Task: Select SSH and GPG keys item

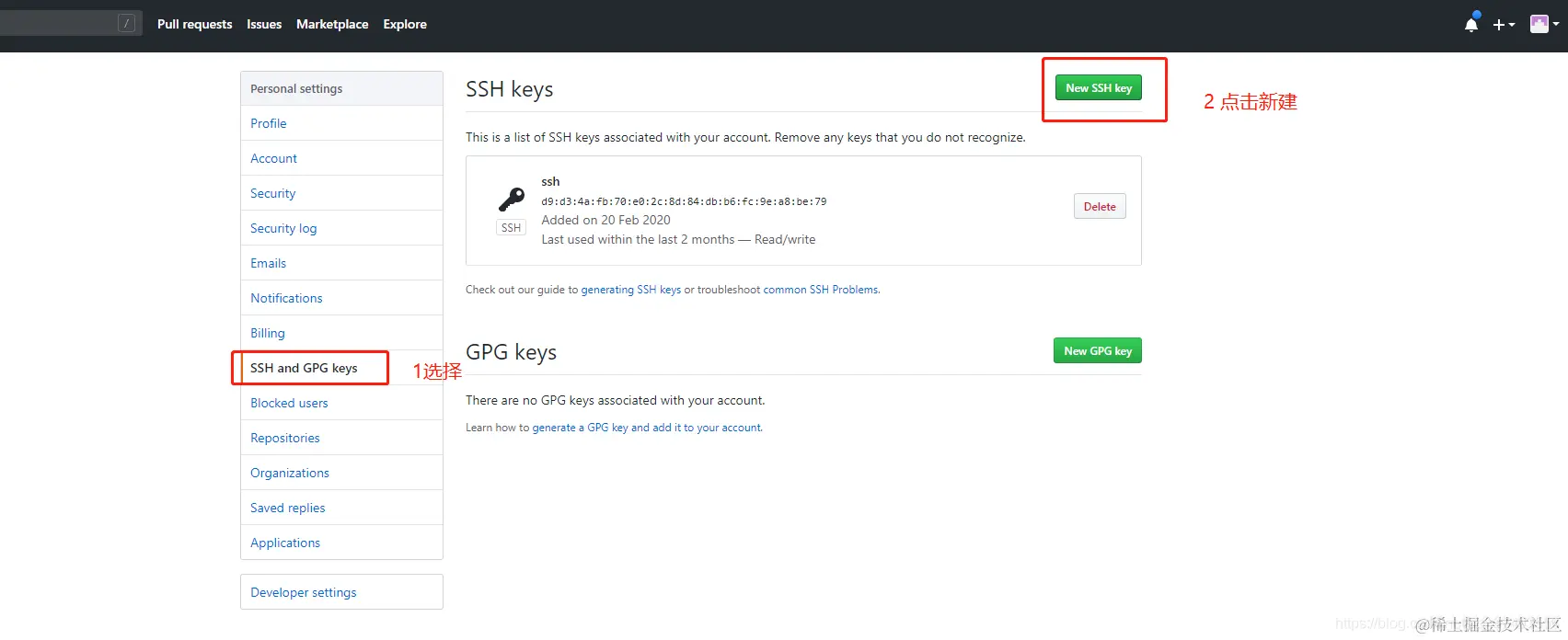Action: point(341,368)
